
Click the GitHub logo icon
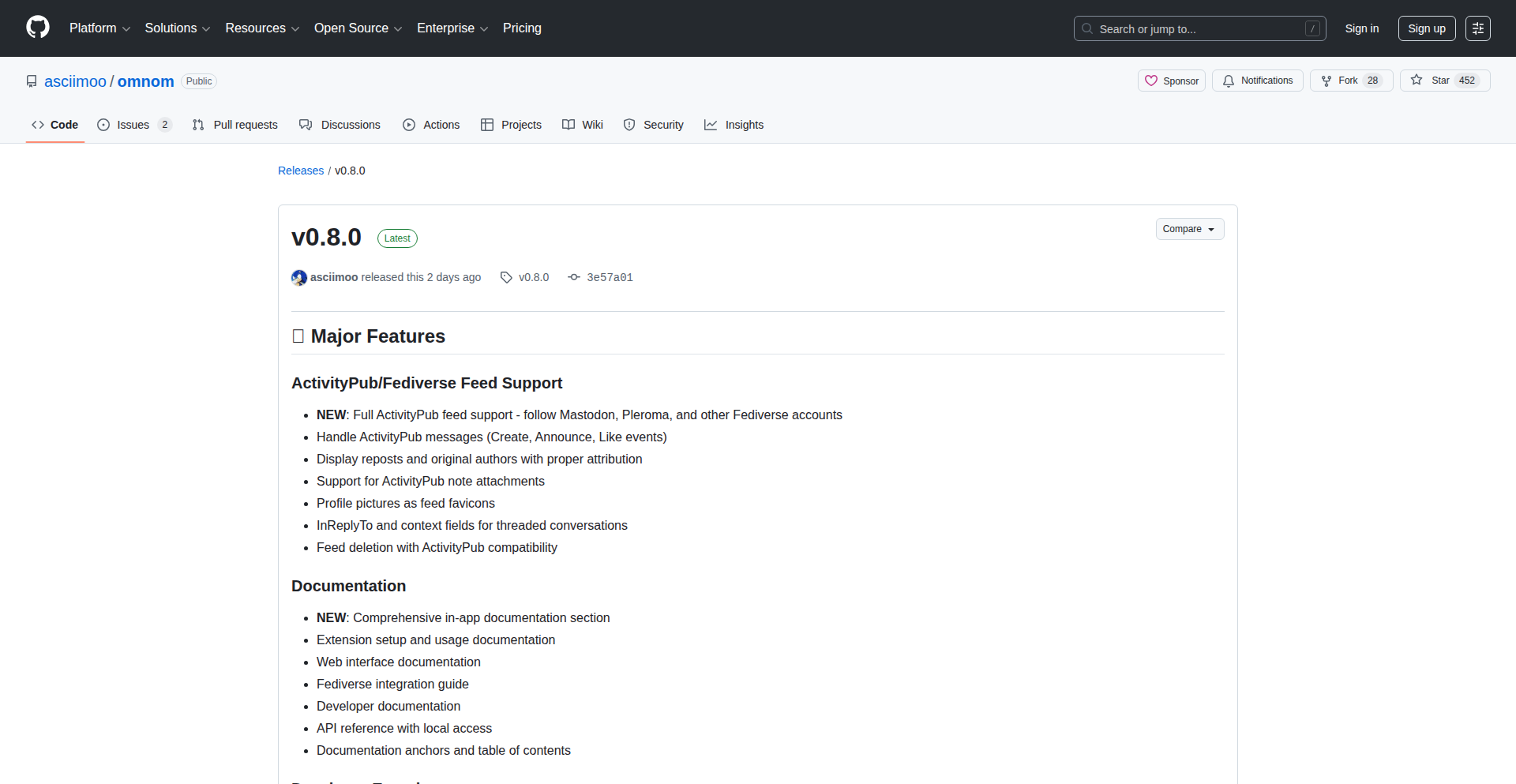click(x=36, y=28)
